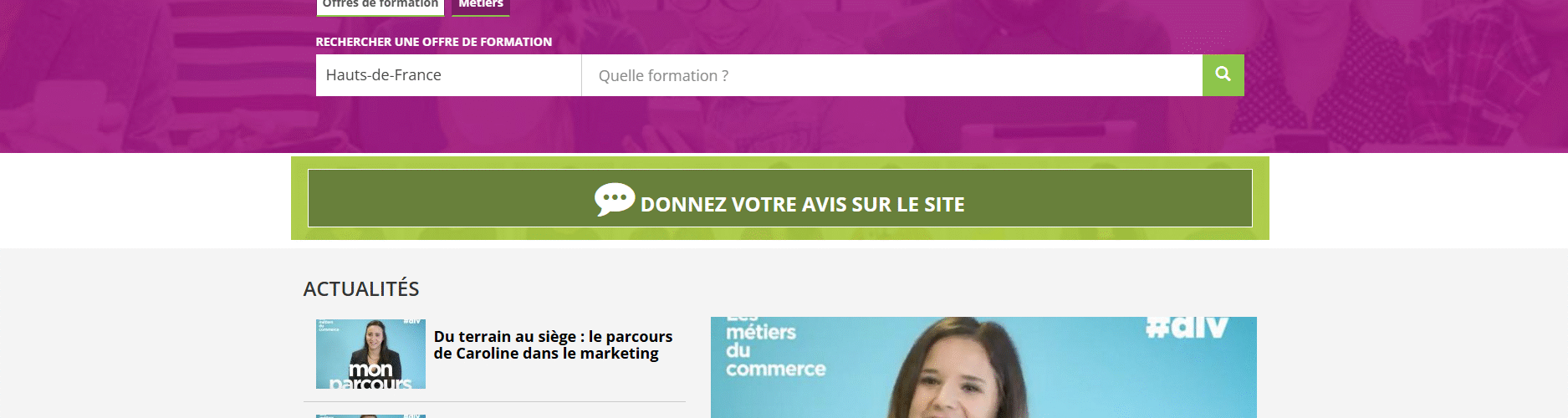
Task: Click the #dlv logo in the large image
Action: click(x=1187, y=327)
